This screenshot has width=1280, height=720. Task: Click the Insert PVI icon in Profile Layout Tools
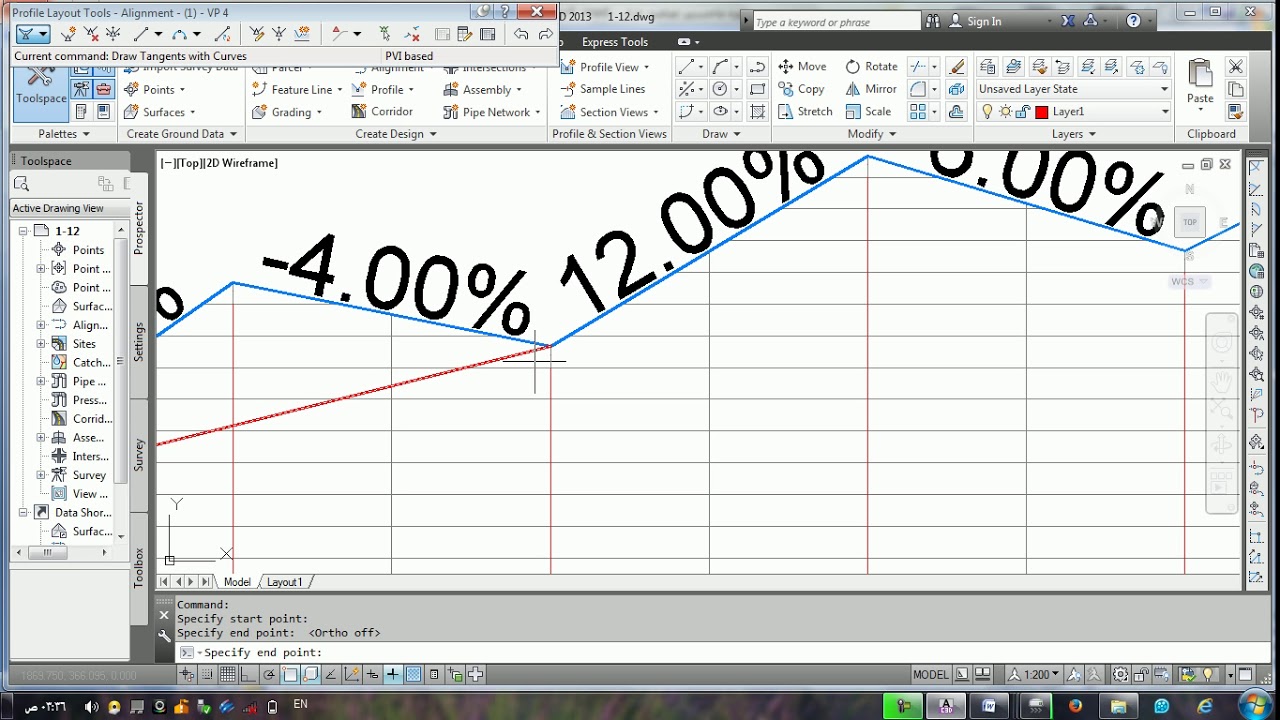[70, 34]
